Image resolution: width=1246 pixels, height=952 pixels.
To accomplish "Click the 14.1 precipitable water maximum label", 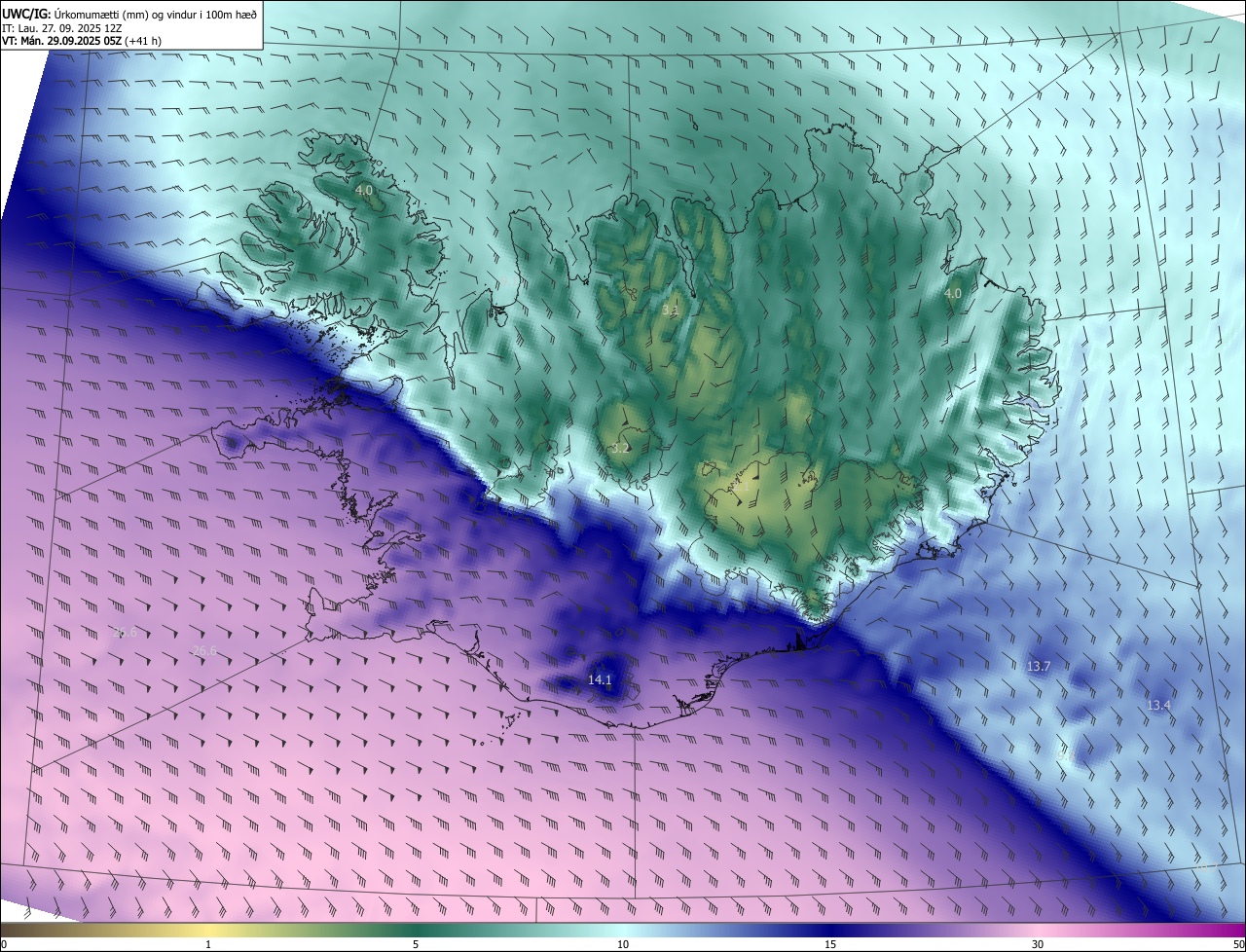I will point(600,679).
